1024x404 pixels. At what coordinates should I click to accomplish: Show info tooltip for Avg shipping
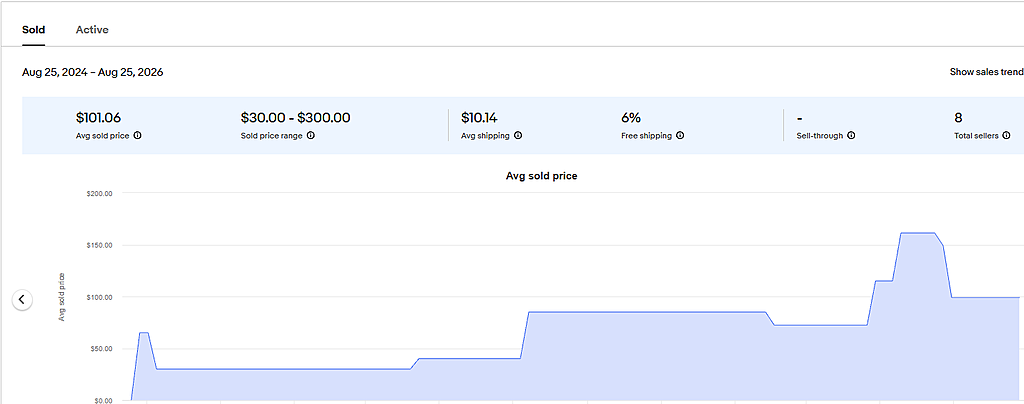tap(518, 136)
